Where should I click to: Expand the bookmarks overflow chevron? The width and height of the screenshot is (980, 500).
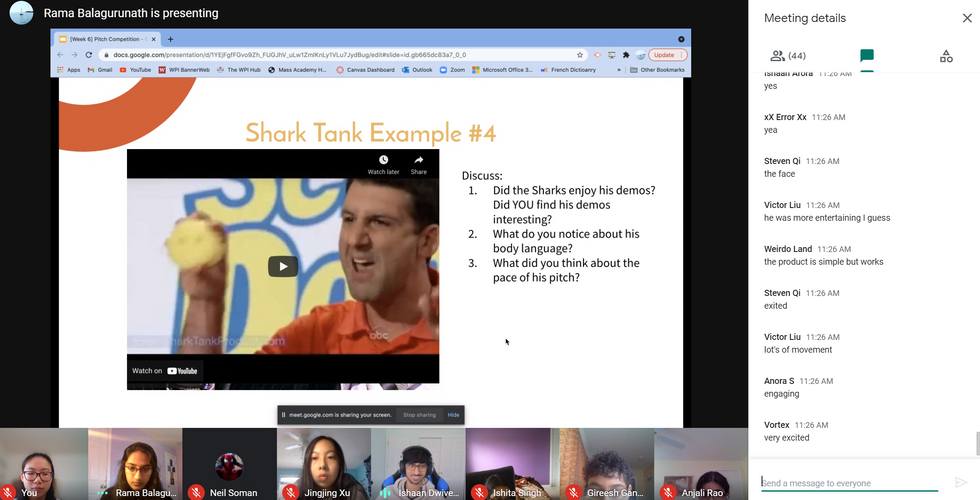(619, 70)
